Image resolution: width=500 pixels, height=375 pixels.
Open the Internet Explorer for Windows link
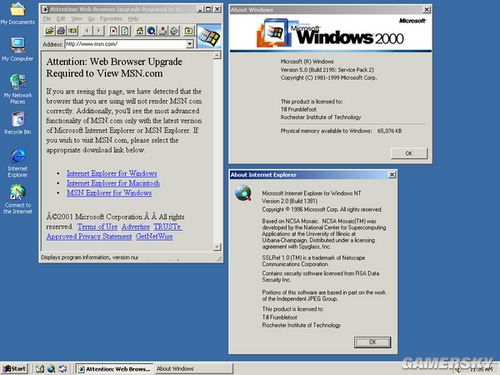(x=112, y=173)
